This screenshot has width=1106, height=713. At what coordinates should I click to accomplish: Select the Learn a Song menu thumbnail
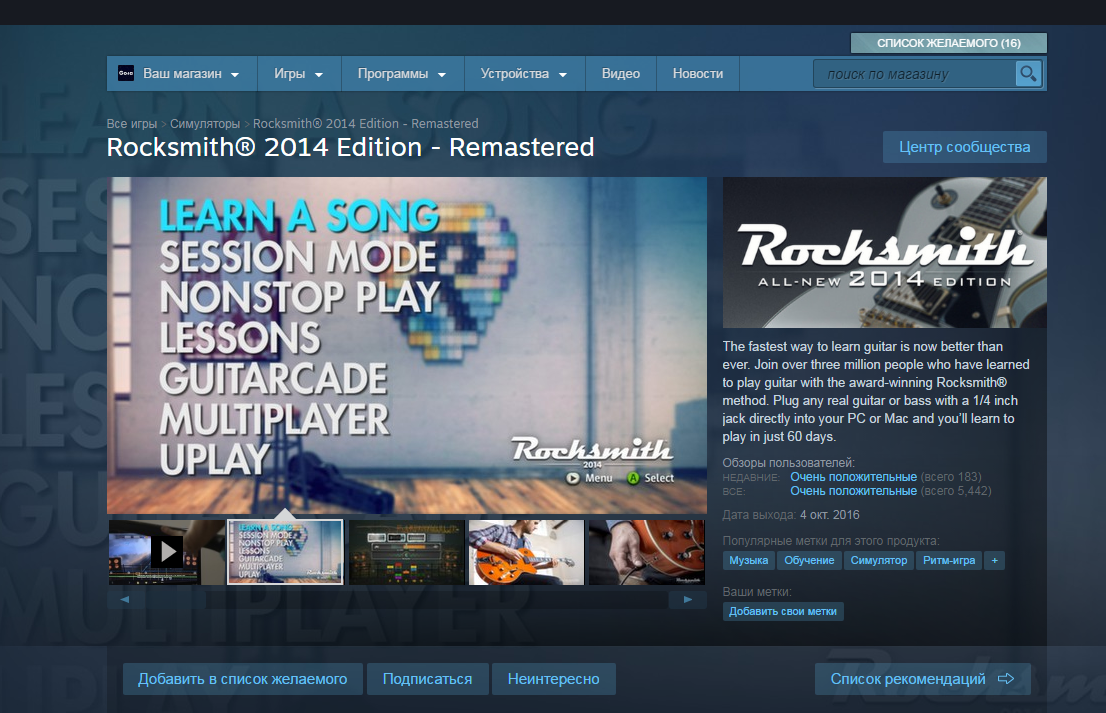click(x=285, y=552)
